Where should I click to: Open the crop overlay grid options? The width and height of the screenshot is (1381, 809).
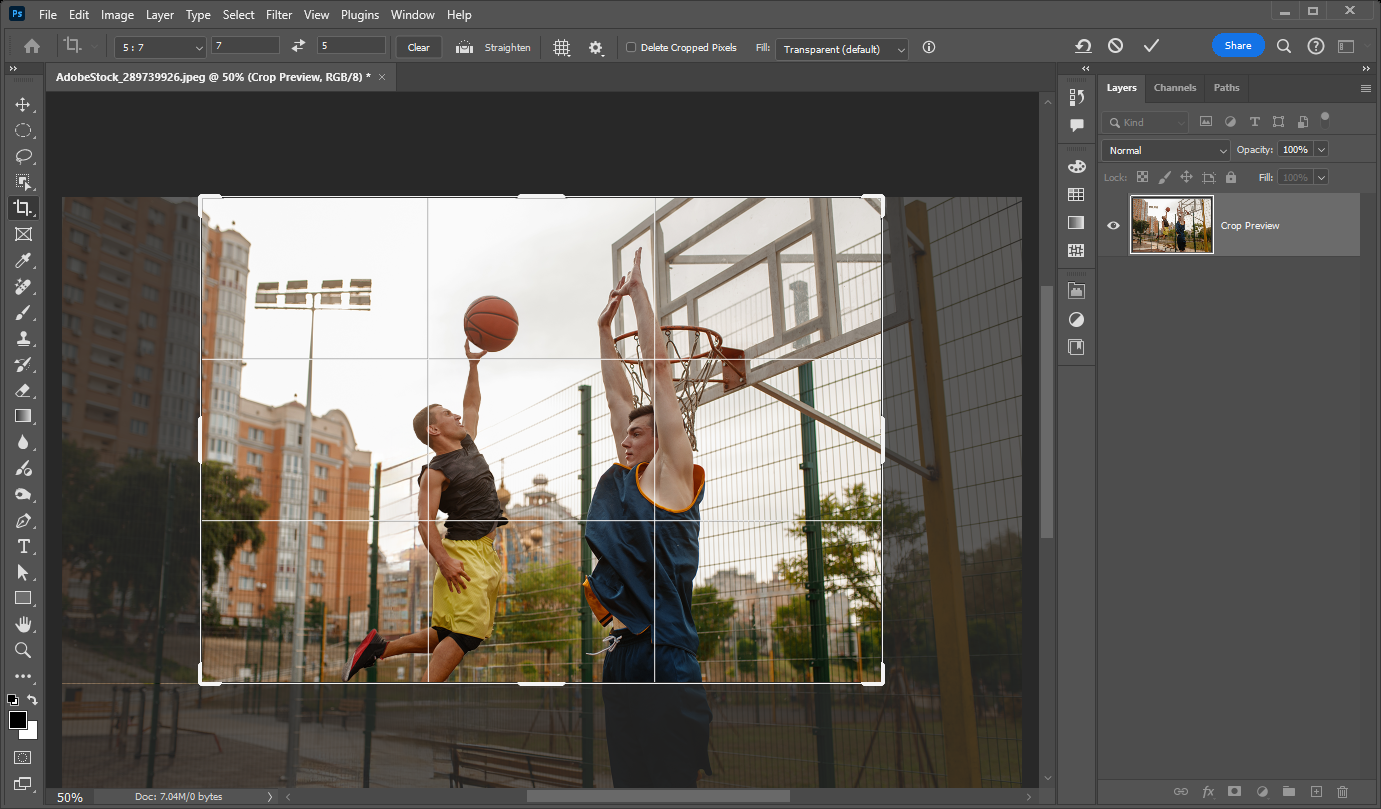561,47
